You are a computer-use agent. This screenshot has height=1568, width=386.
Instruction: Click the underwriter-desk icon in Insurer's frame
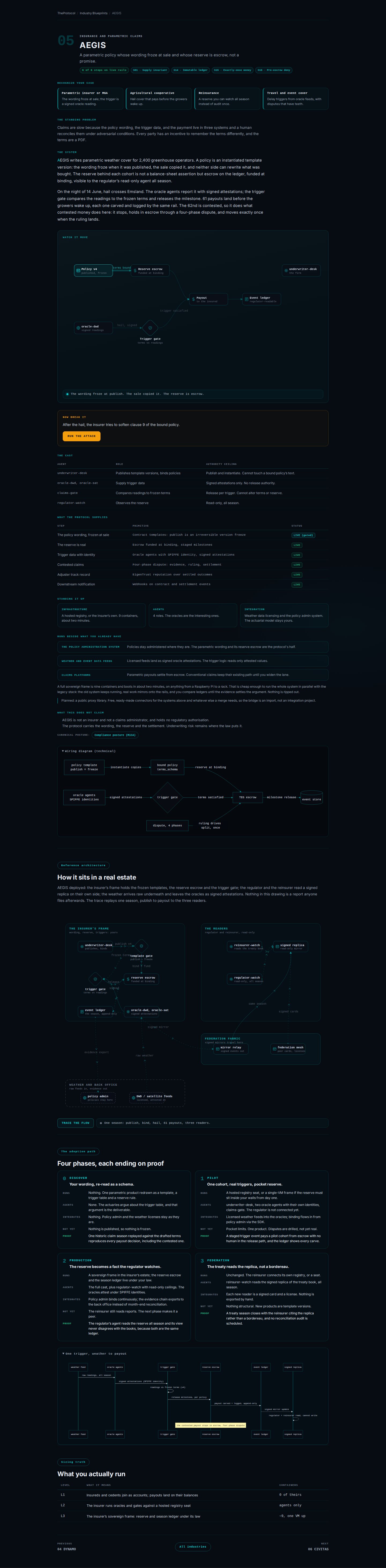click(x=81, y=947)
